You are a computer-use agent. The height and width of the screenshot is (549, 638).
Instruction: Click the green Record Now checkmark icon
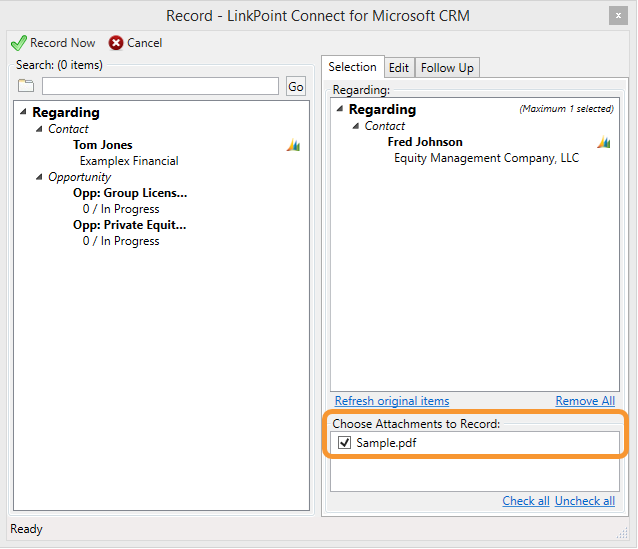click(19, 43)
